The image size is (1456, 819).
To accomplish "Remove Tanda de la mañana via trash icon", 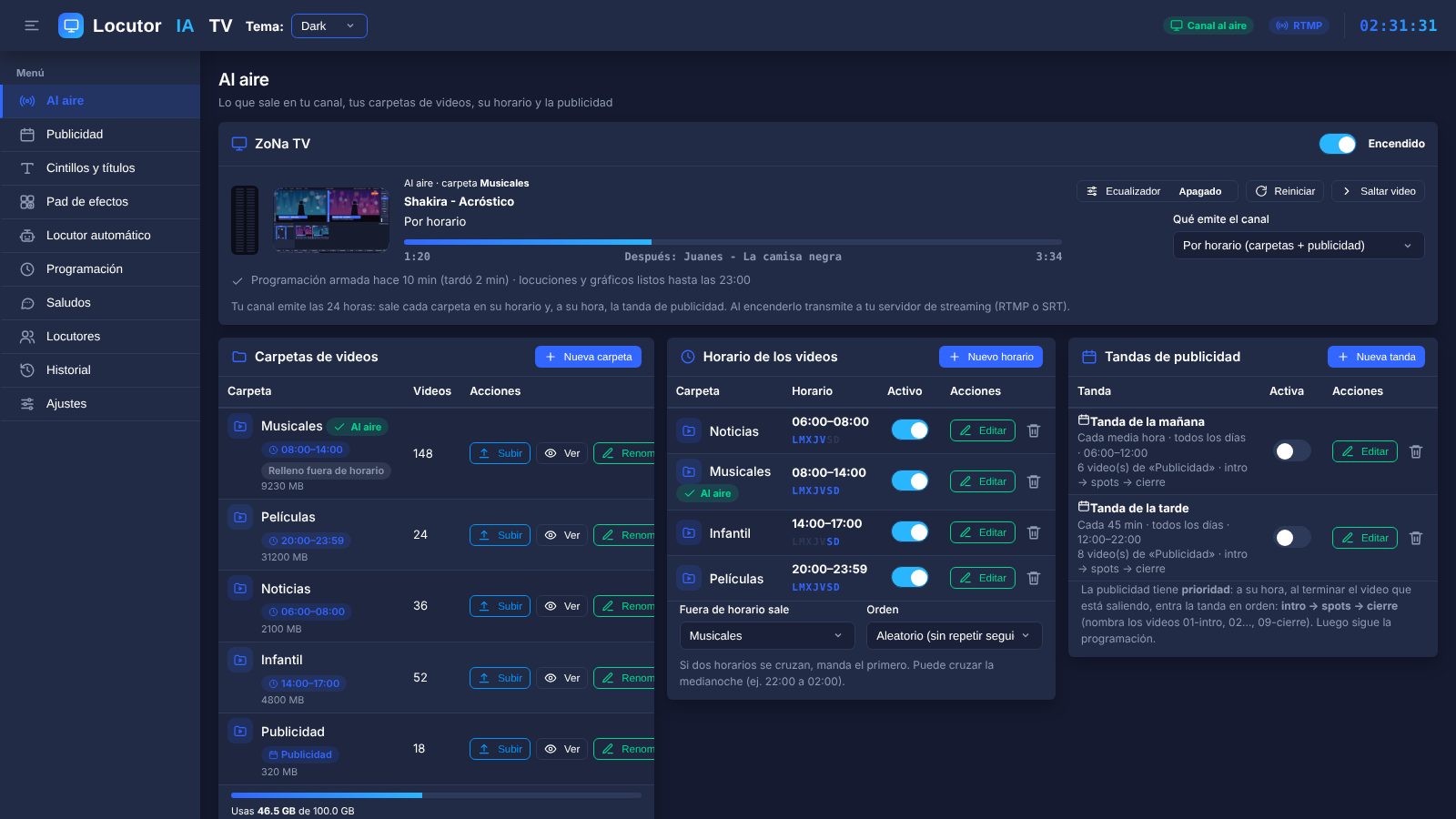I will tap(1416, 451).
